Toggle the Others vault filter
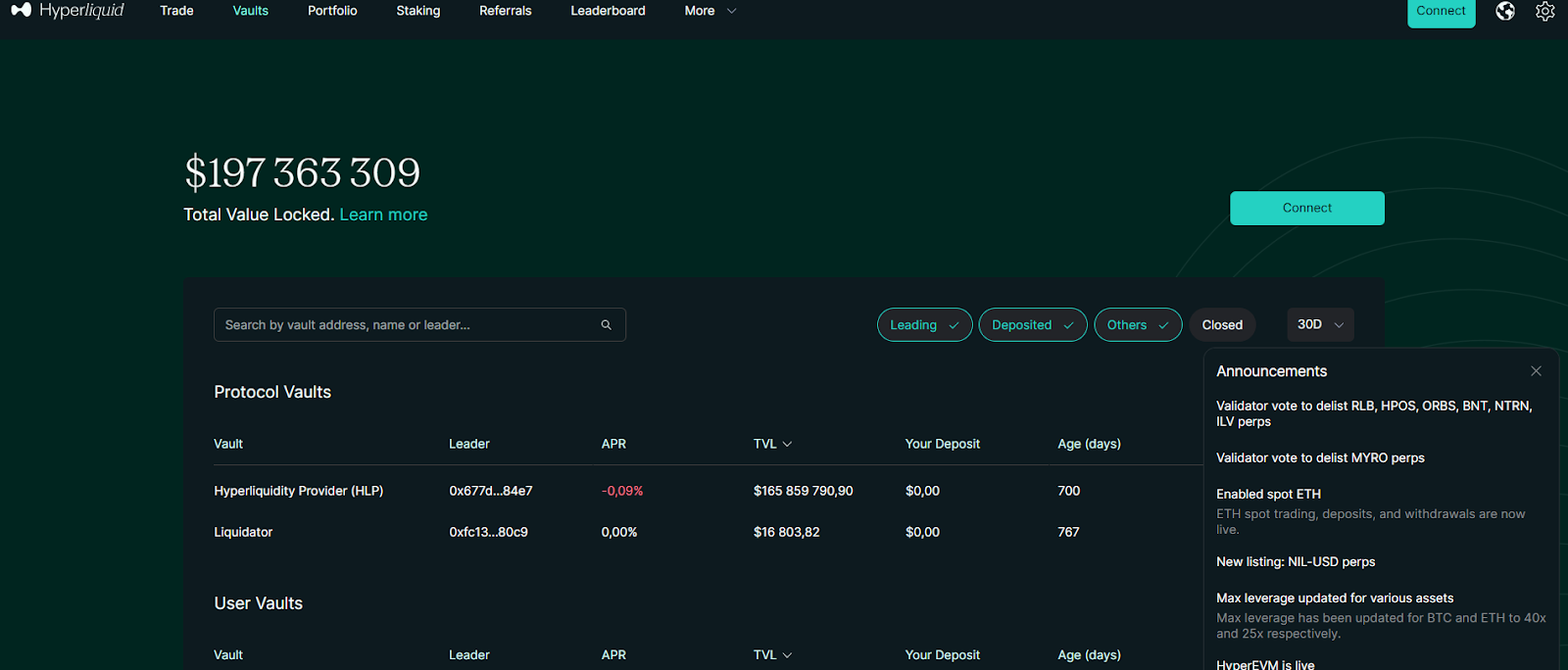 point(1138,325)
